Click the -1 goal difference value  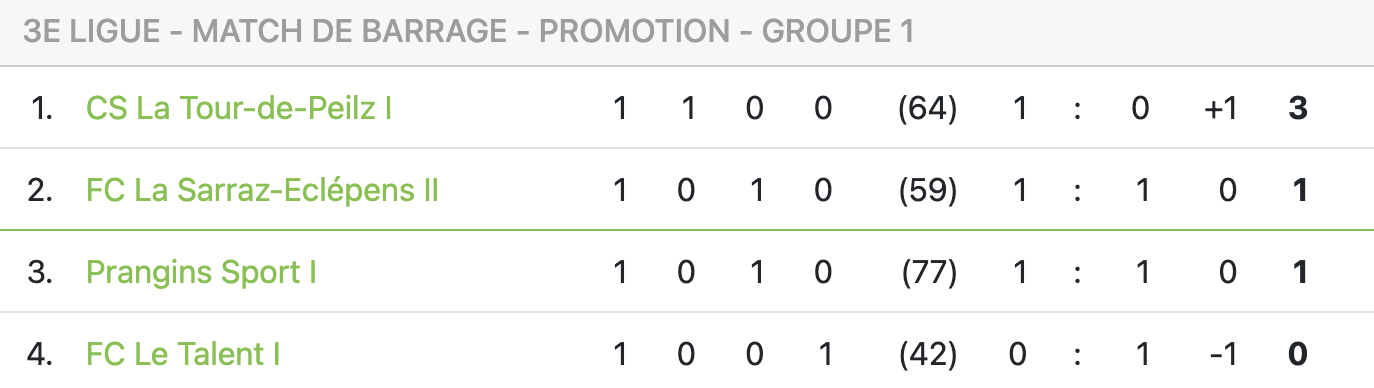1223,354
